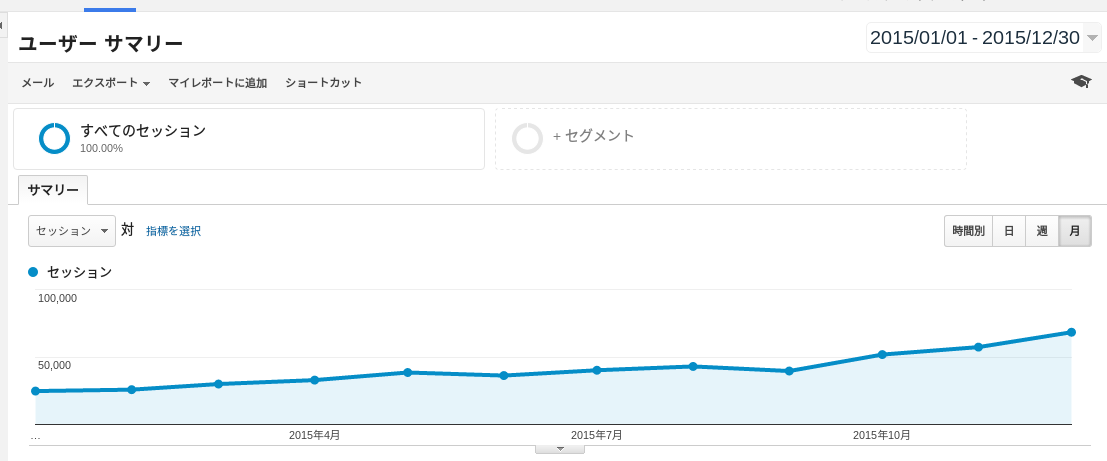1107x461 pixels.
Task: Click the graduation cap education icon
Action: click(1080, 82)
